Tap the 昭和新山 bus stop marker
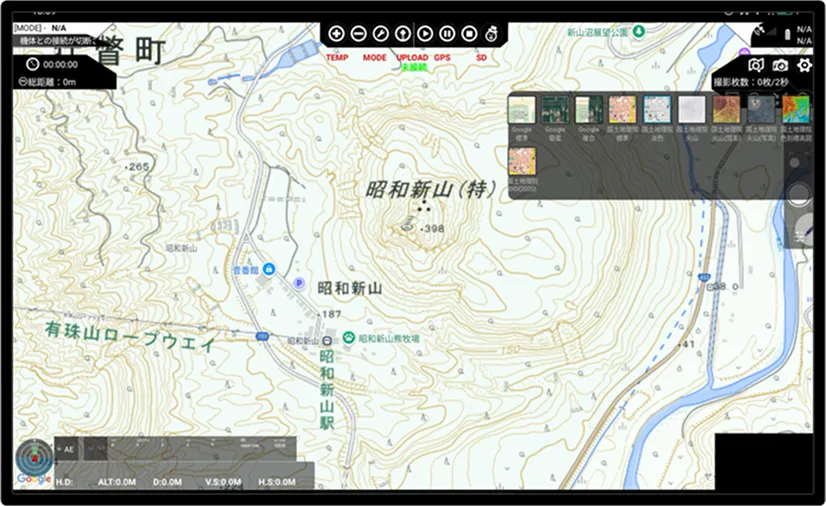 327,340
